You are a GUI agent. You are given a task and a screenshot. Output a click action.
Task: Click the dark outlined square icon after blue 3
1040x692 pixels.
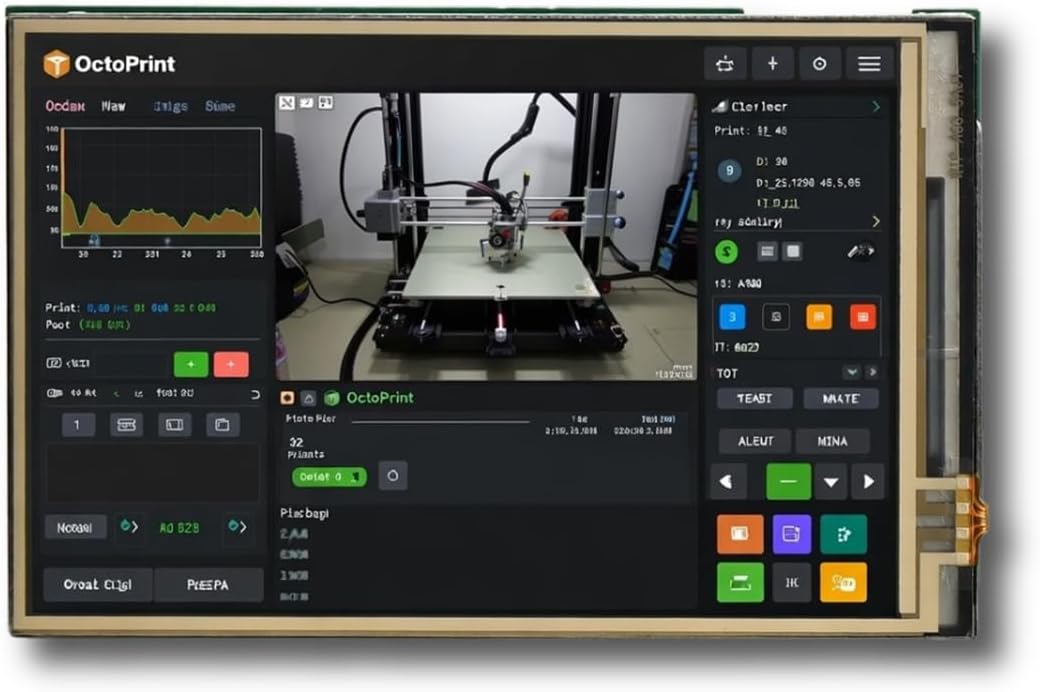776,317
